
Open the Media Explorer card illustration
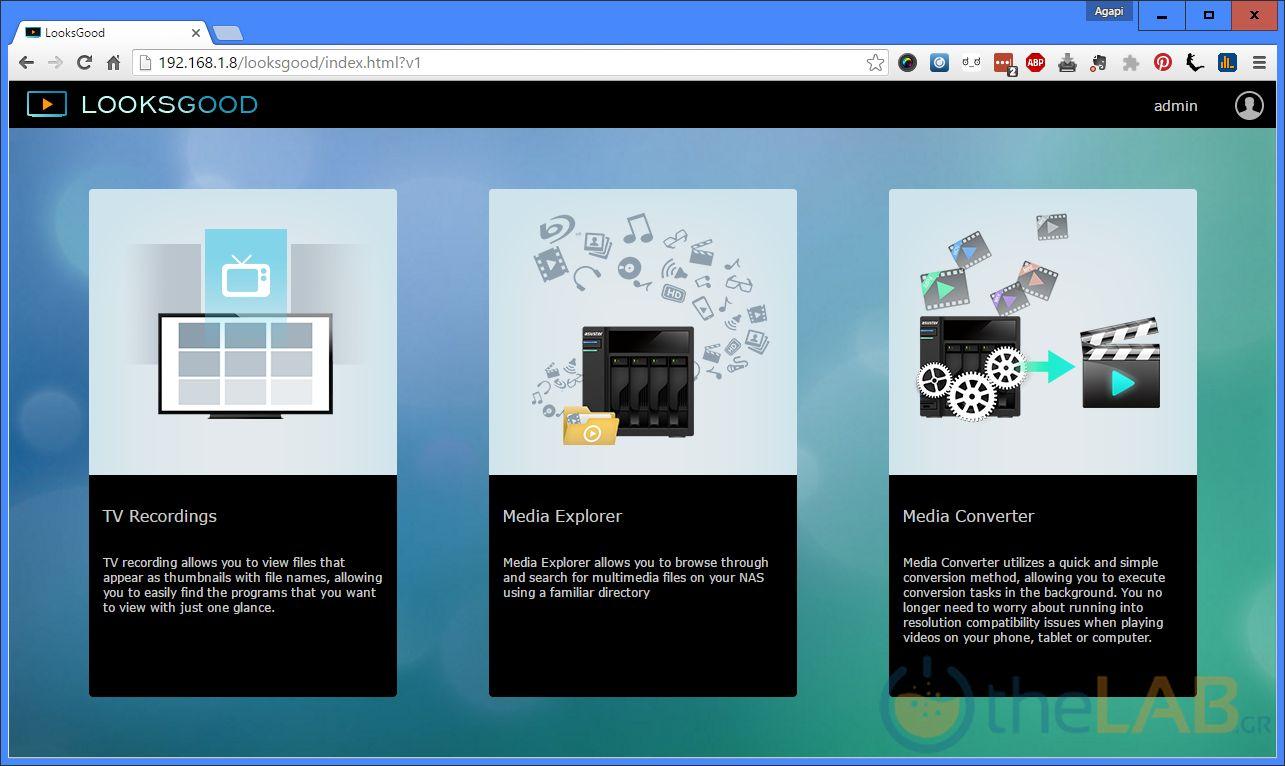(x=643, y=332)
